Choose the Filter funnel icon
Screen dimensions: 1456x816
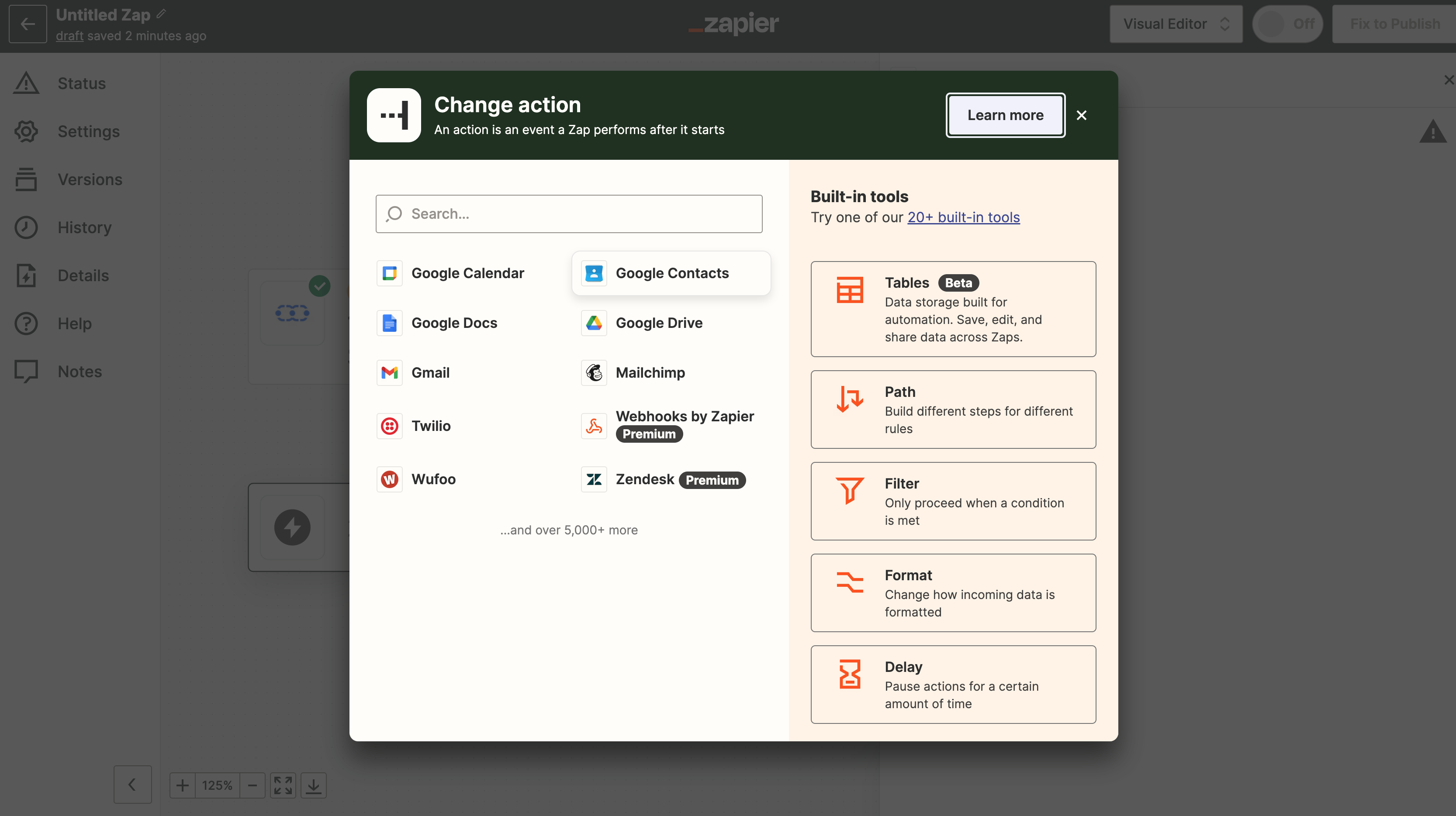click(x=850, y=490)
